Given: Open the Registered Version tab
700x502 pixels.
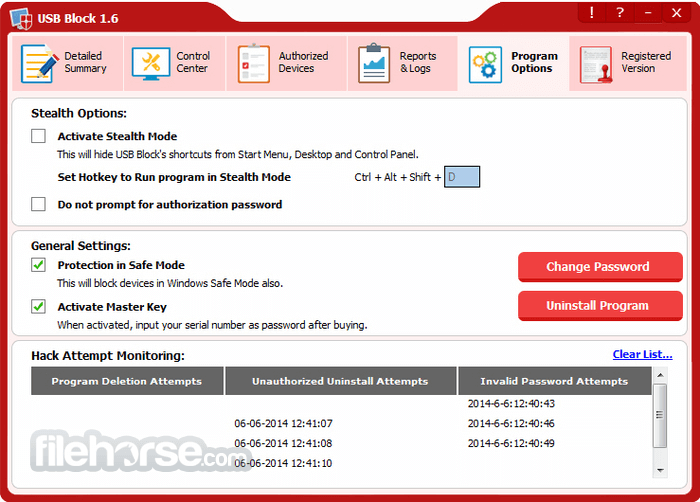Looking at the screenshot, I should click(628, 63).
